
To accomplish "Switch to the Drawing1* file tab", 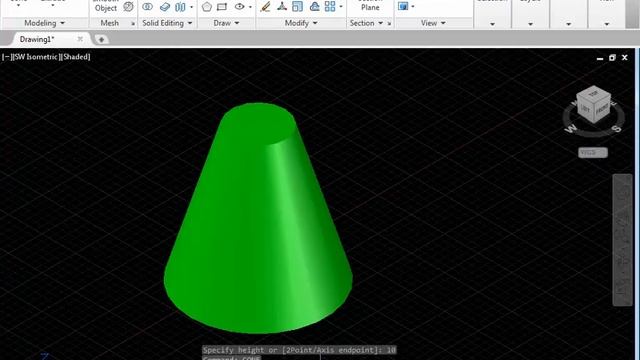I will click(37, 39).
